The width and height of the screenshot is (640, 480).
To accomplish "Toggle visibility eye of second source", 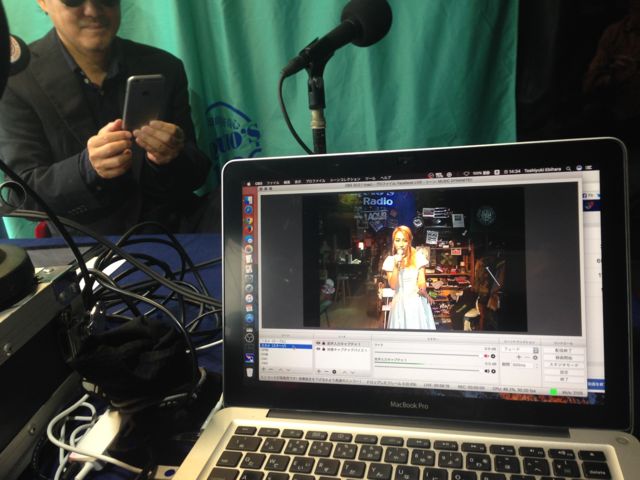I will point(318,349).
